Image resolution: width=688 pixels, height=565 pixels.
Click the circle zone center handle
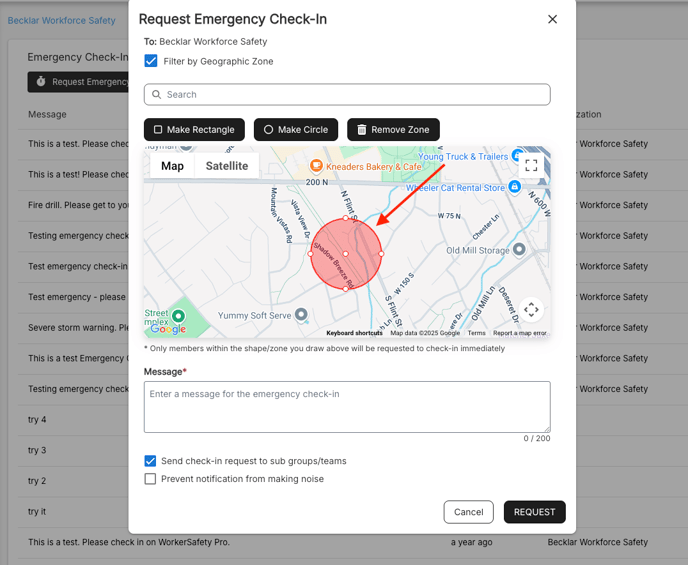[x=346, y=254]
